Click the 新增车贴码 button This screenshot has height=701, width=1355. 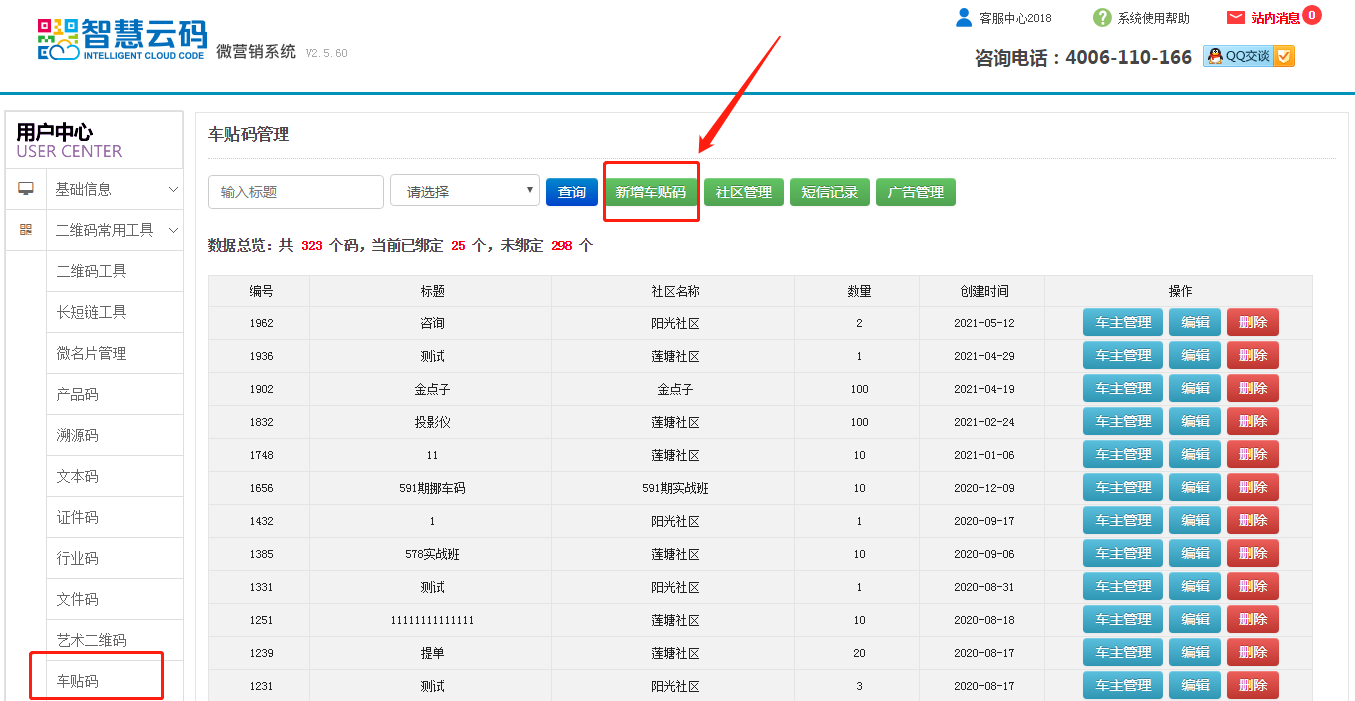click(x=651, y=192)
